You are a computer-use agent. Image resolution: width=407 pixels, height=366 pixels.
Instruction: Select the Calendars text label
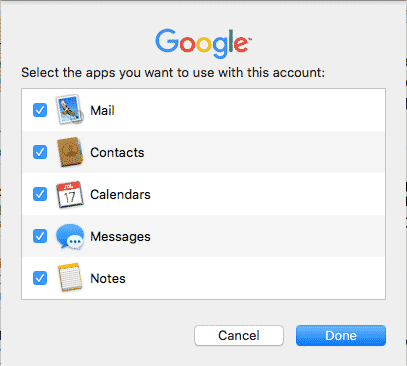pos(120,194)
